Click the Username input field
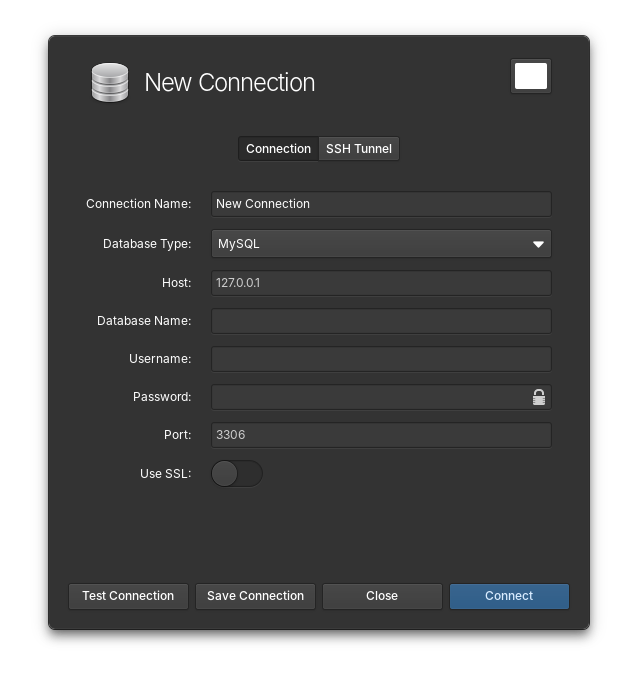 [381, 359]
